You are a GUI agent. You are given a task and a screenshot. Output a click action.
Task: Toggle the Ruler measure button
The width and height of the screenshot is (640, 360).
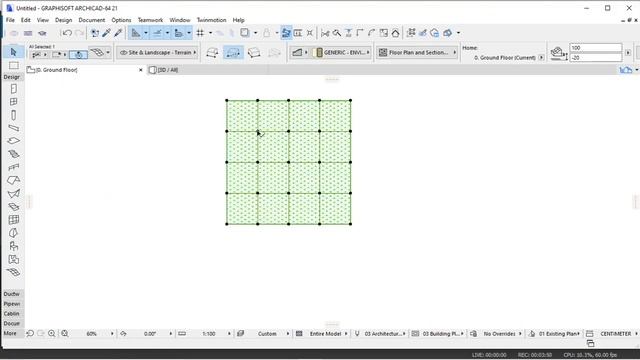[x=179, y=33]
